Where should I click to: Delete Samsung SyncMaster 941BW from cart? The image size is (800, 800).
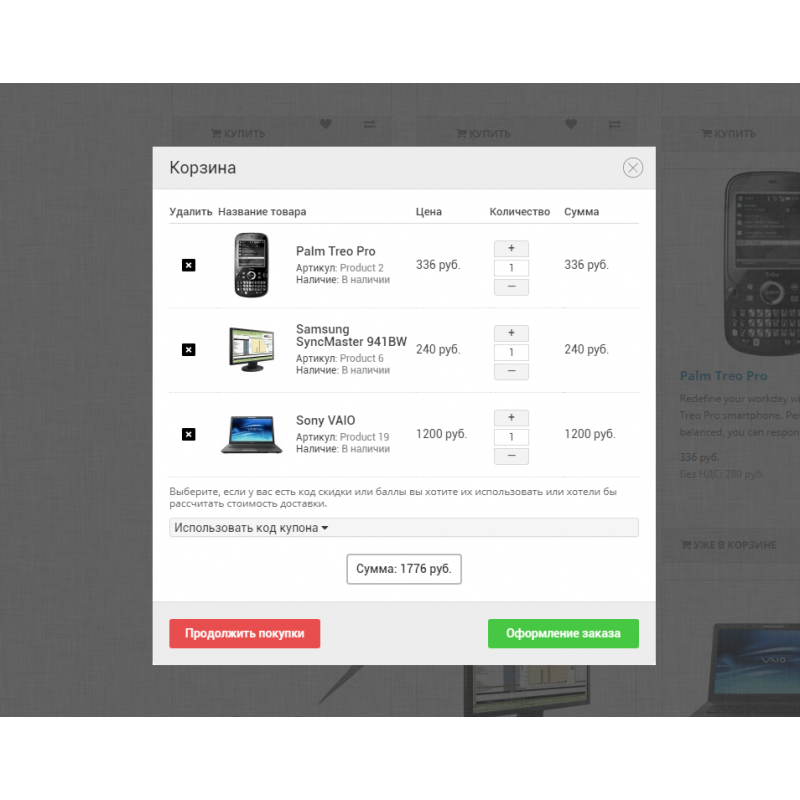188,349
